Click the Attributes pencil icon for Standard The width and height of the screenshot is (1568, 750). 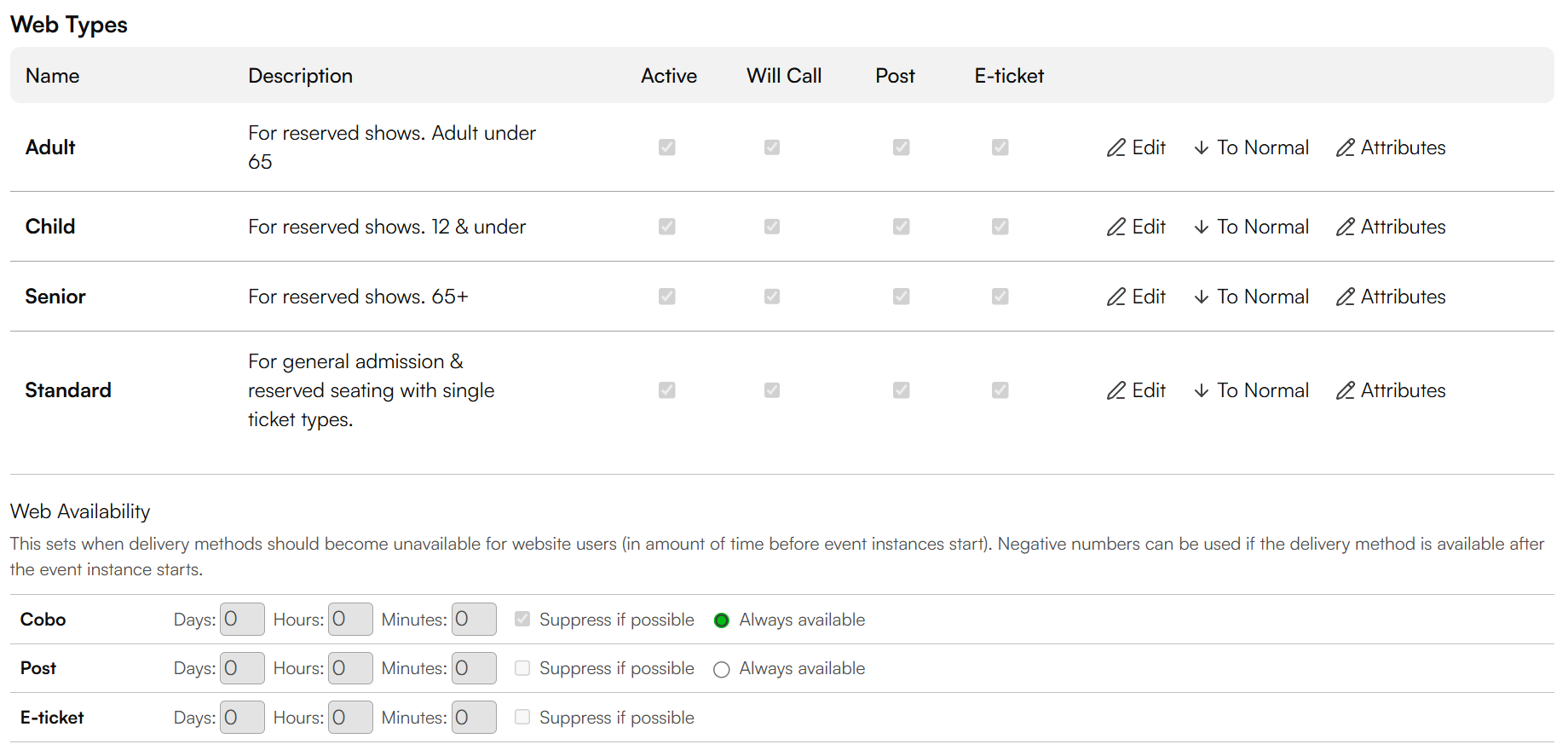coord(1346,390)
